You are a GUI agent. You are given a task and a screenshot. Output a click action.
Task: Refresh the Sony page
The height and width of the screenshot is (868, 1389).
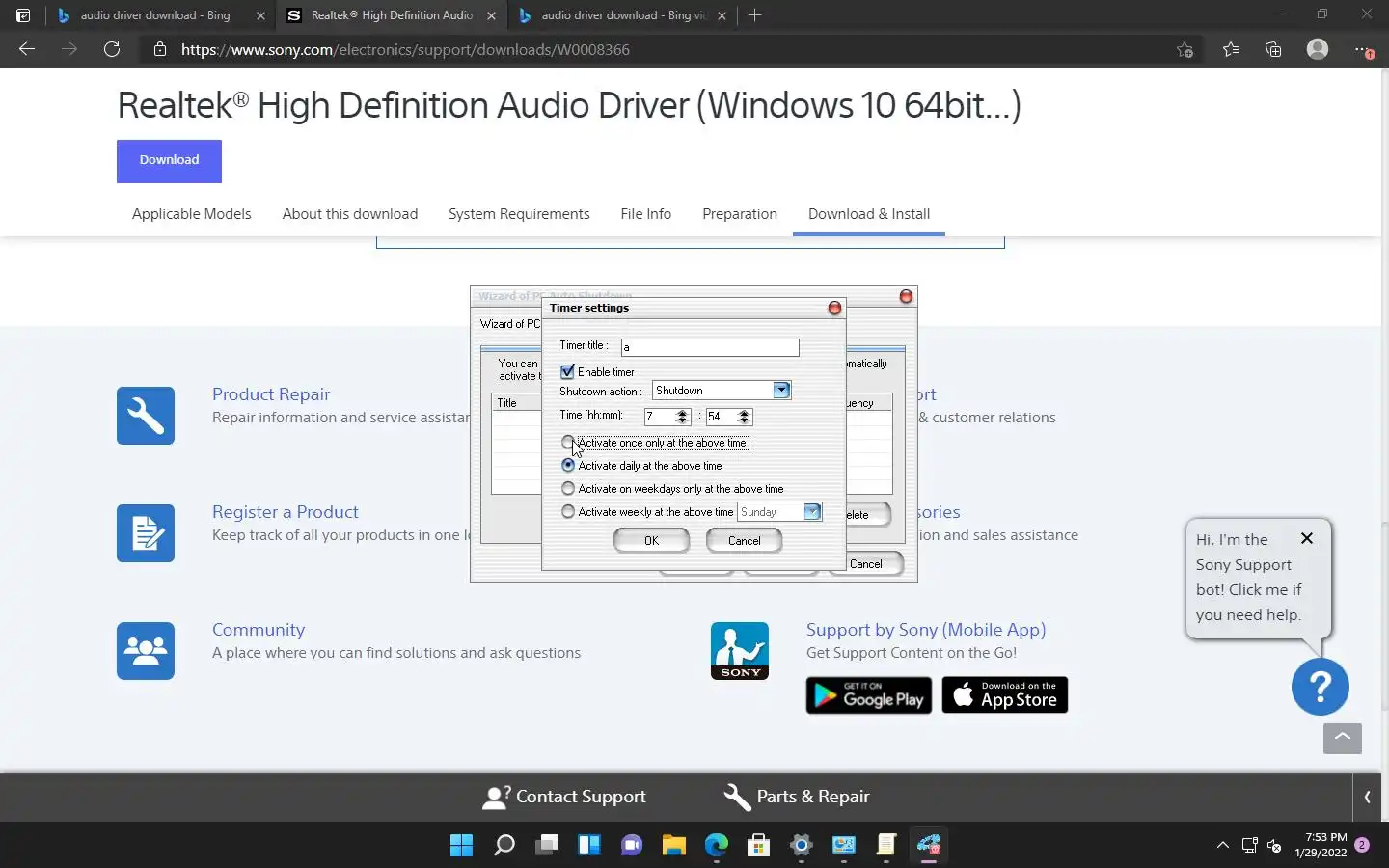click(x=112, y=49)
